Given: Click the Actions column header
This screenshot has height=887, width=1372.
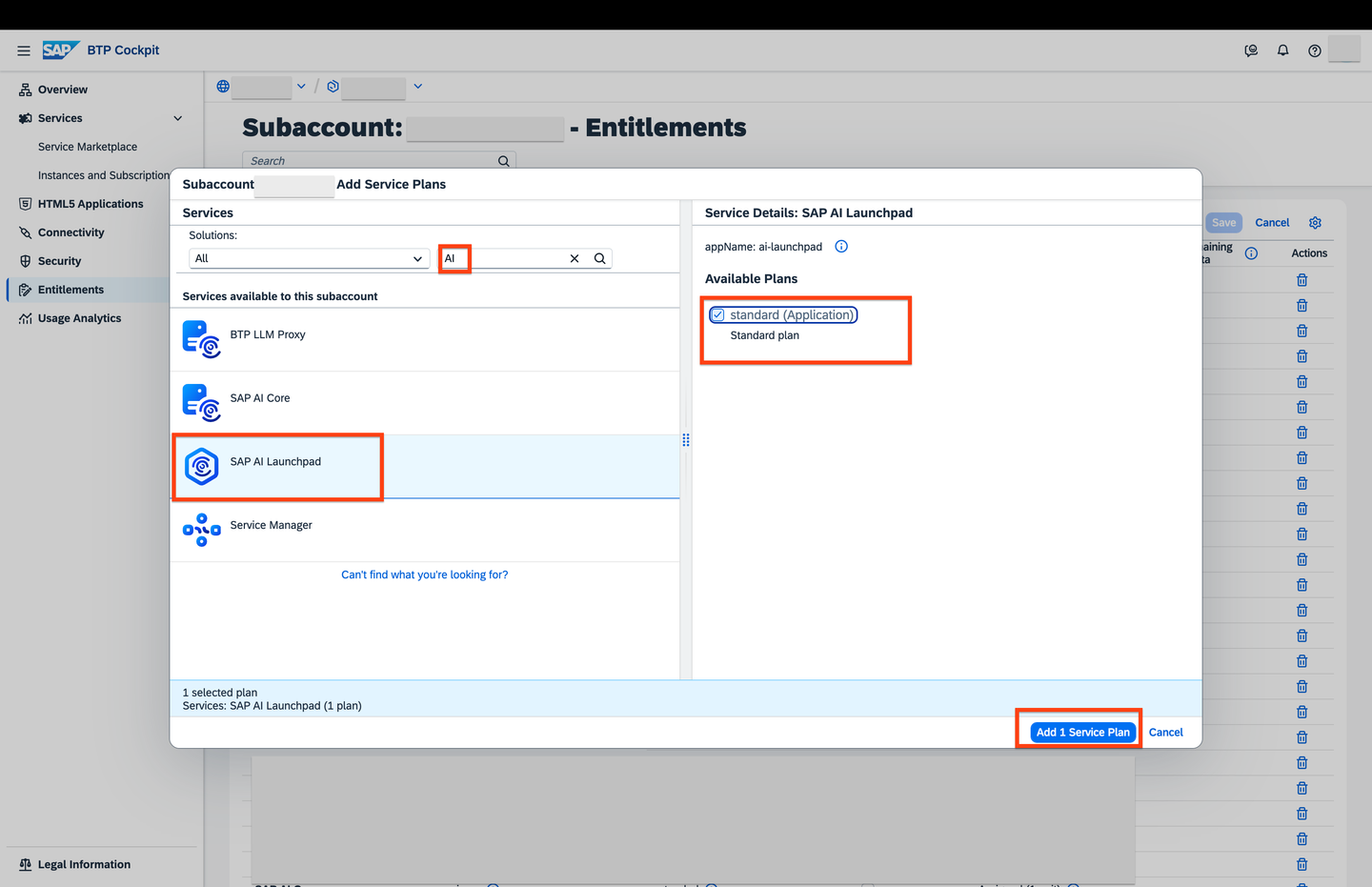Looking at the screenshot, I should coord(1309,253).
